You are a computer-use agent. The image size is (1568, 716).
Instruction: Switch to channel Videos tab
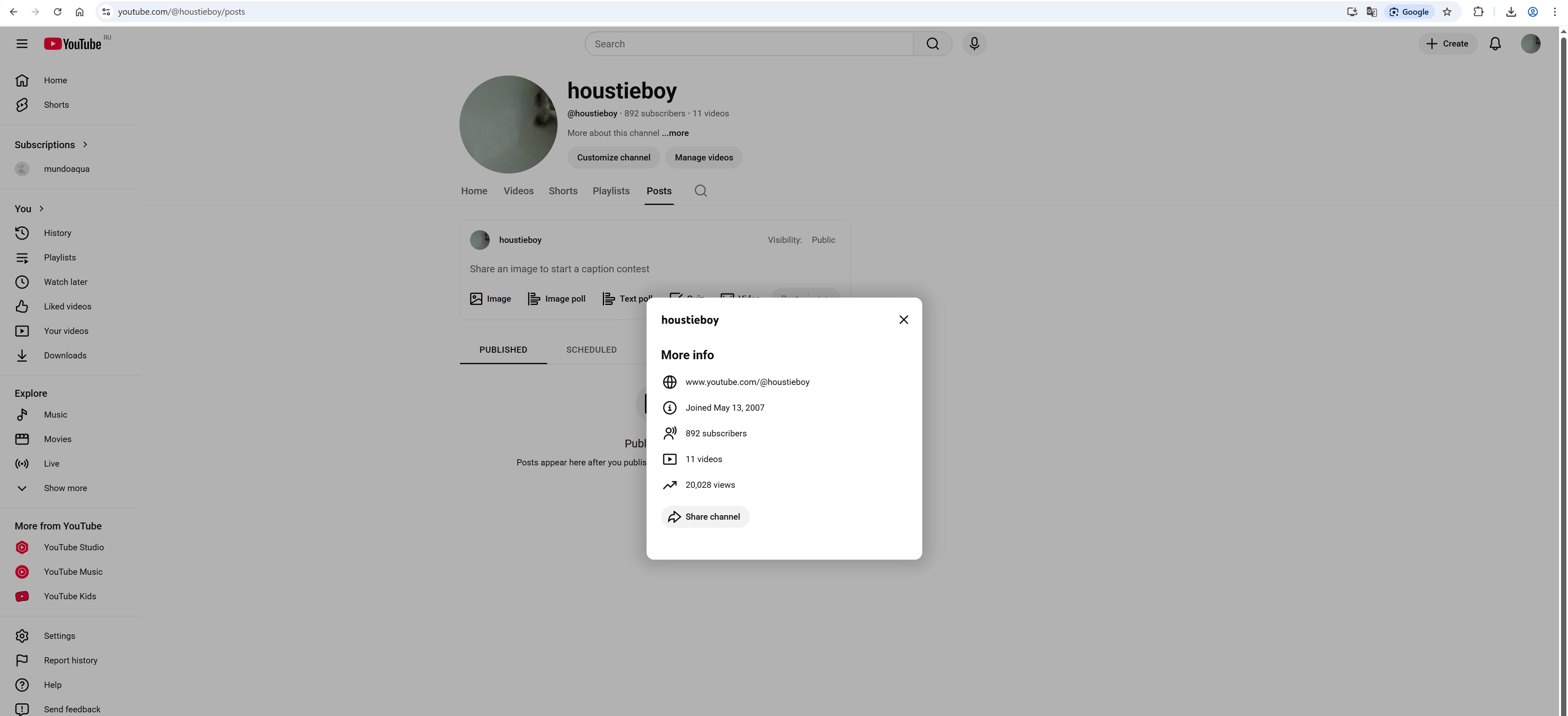coord(519,191)
